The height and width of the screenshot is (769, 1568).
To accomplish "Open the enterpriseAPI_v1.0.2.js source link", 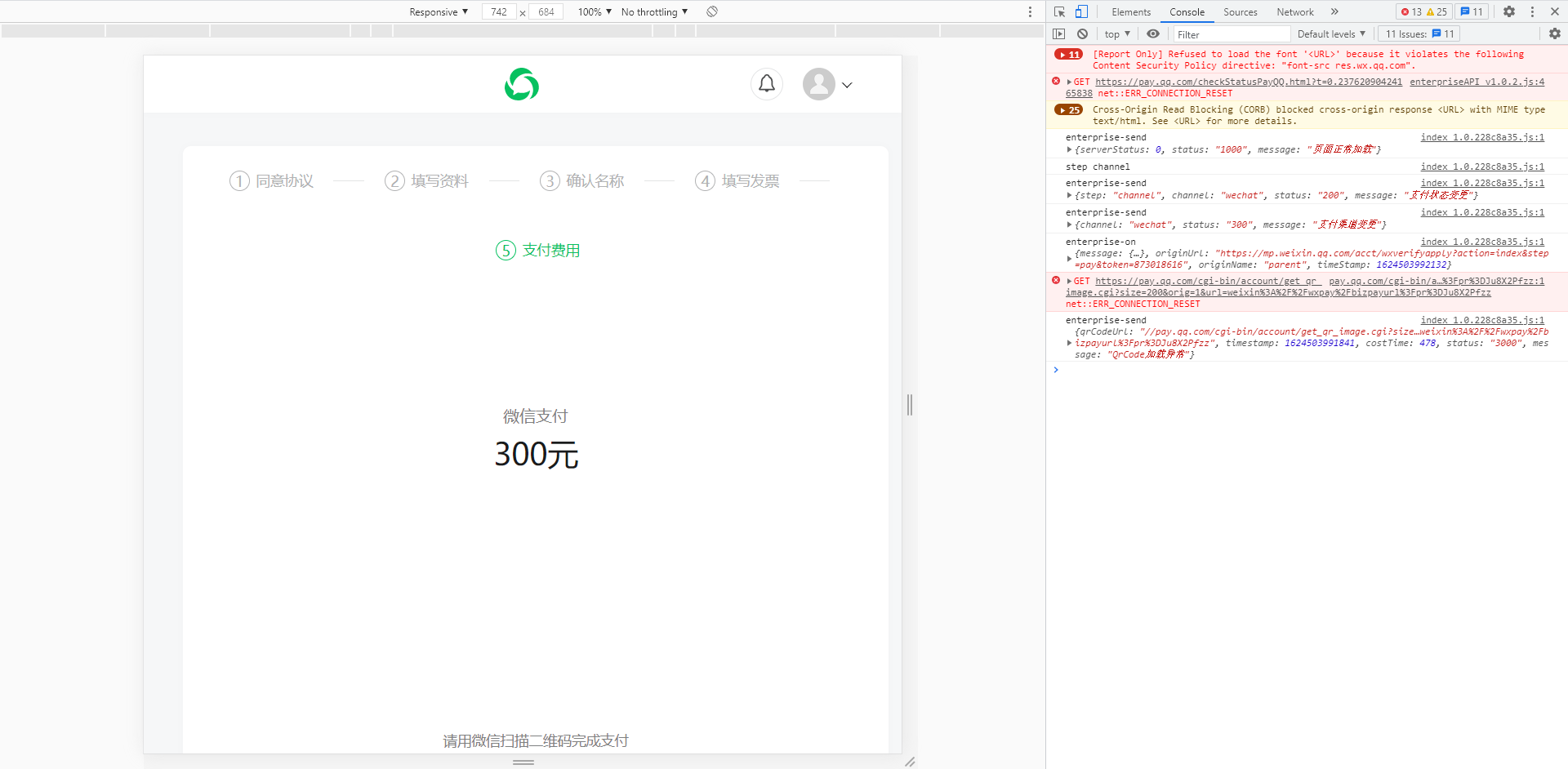I will 1477,82.
